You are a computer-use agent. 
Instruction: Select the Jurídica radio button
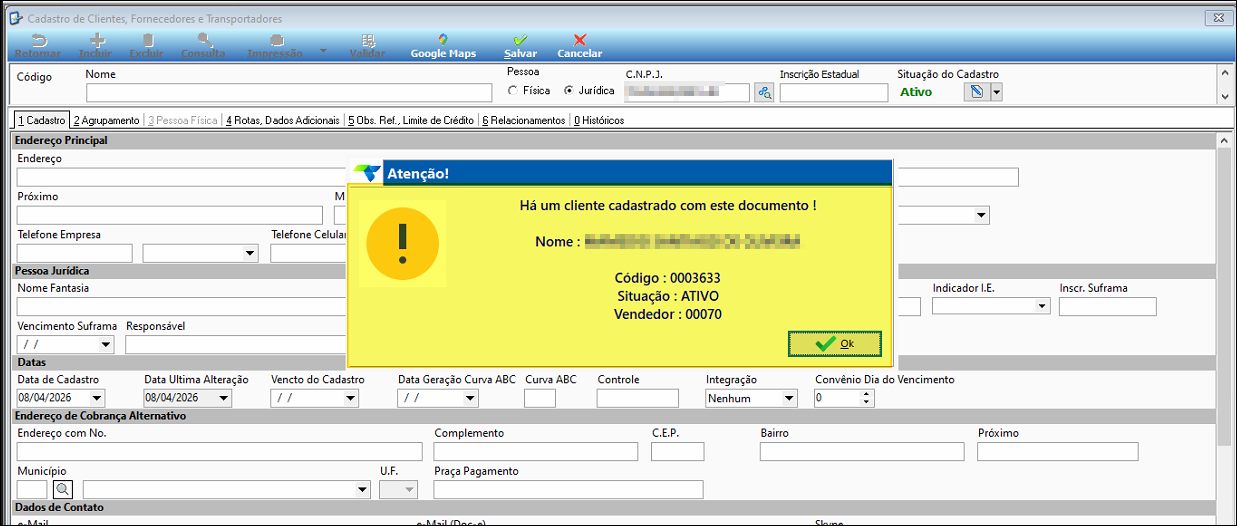click(569, 91)
